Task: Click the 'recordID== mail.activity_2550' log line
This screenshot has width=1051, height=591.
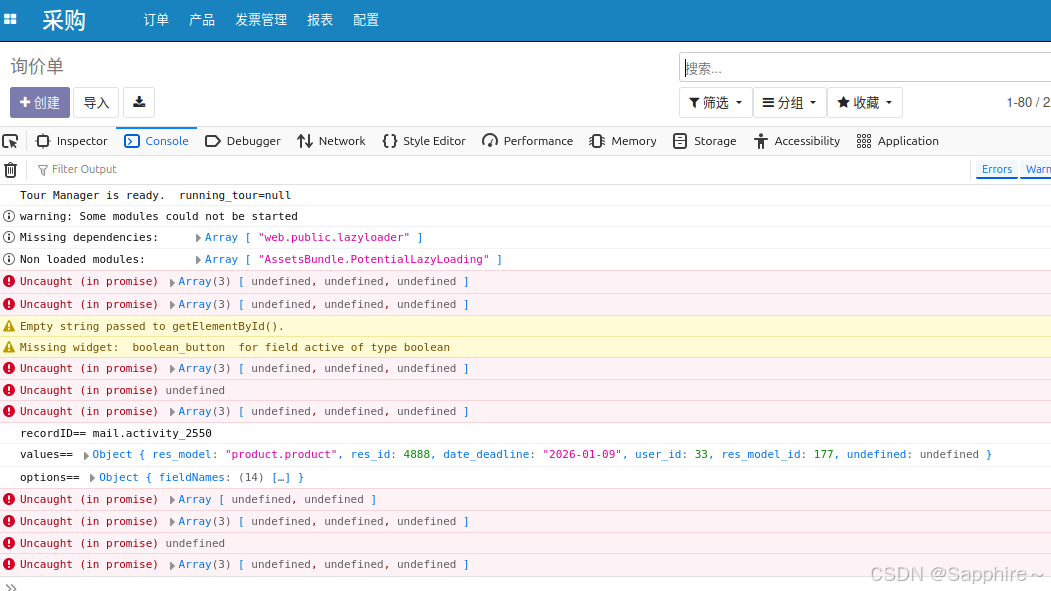Action: [115, 433]
